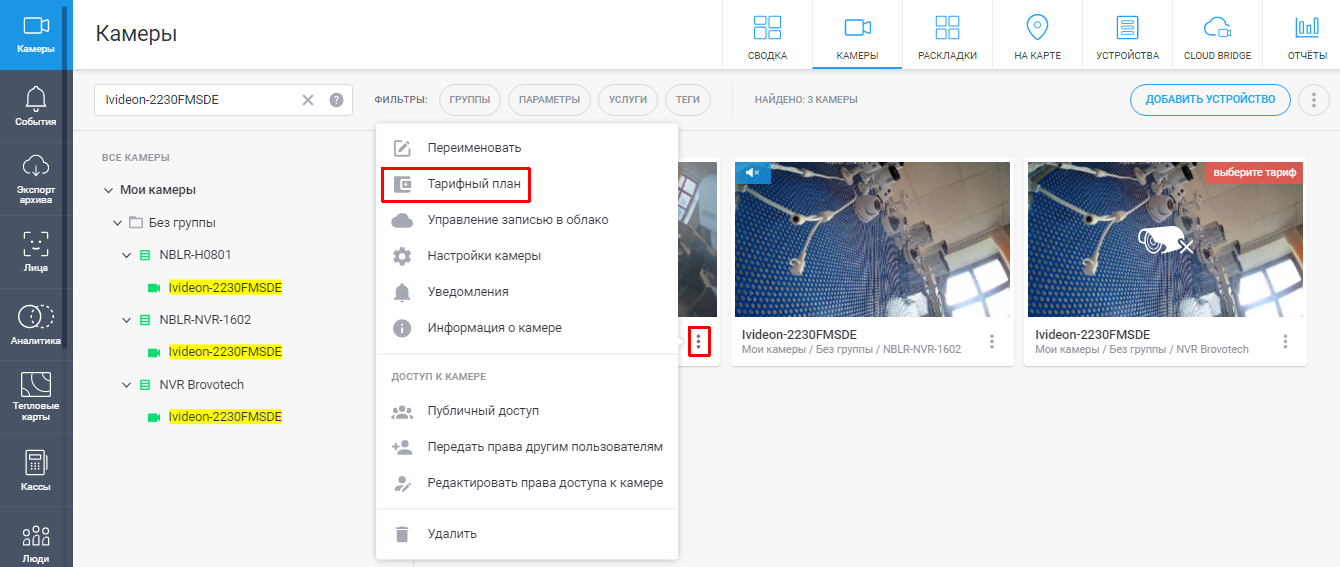This screenshot has height=567, width=1340.
Task: Collapse the 'Мои камеры' tree node
Action: [108, 190]
